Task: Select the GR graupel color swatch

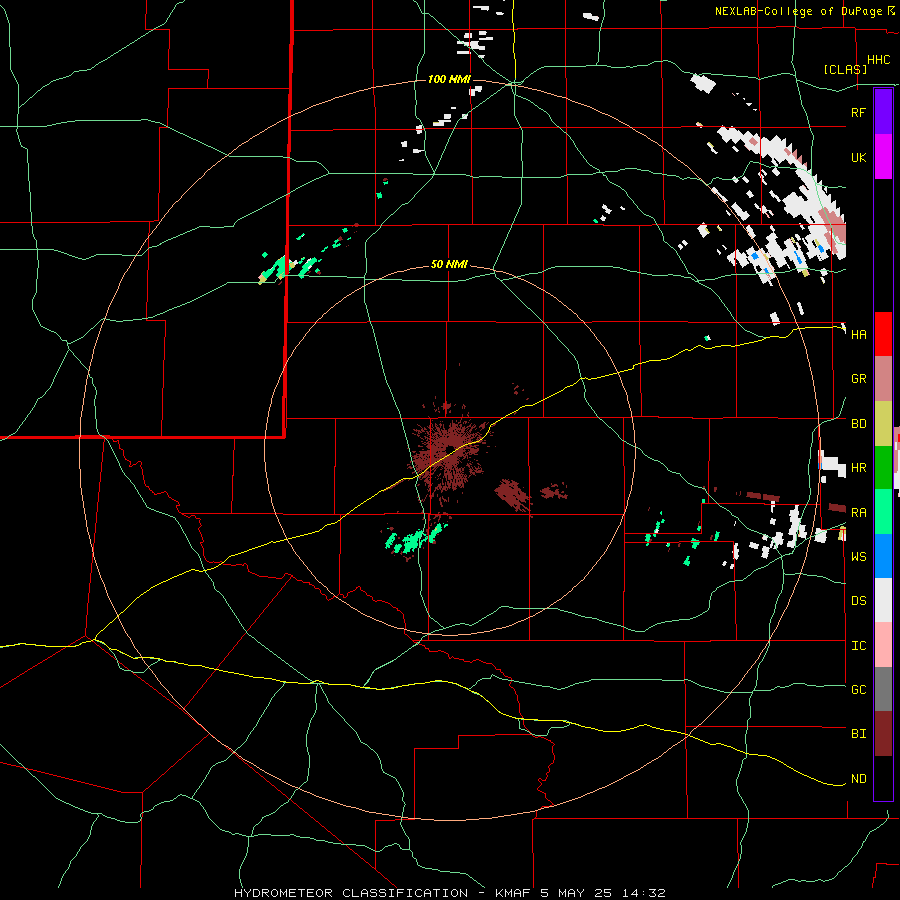Action: pyautogui.click(x=883, y=379)
